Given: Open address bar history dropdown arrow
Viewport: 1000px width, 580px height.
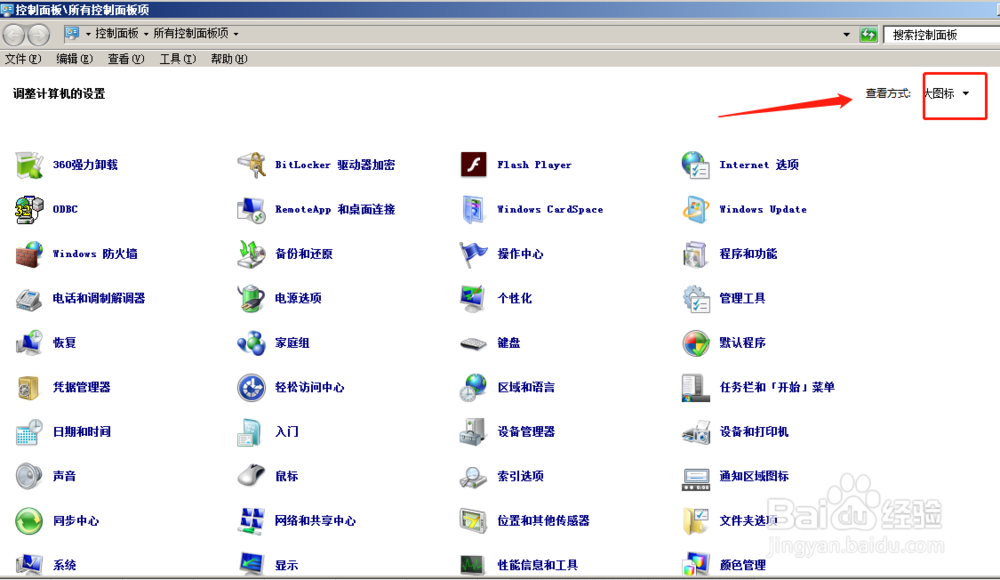Looking at the screenshot, I should [x=846, y=34].
